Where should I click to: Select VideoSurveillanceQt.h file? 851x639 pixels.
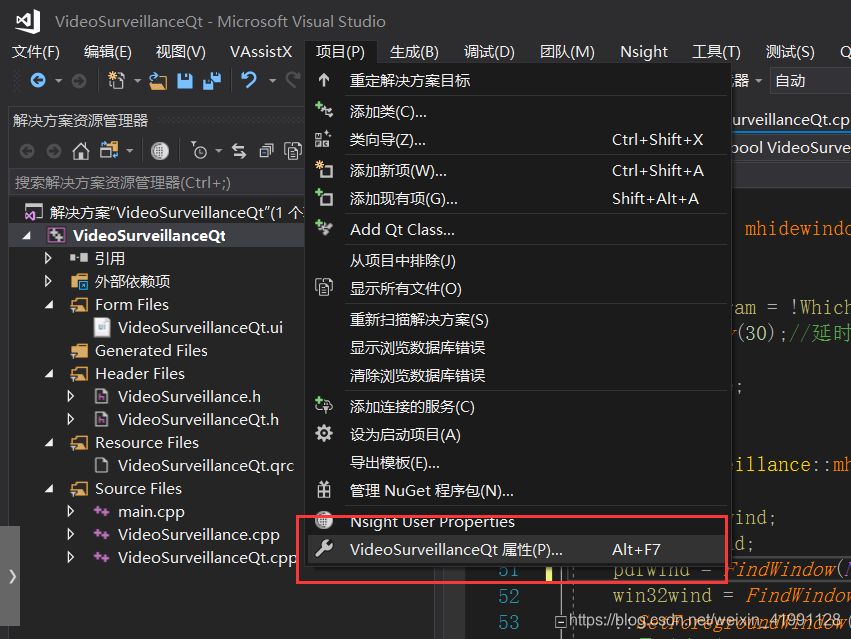pyautogui.click(x=198, y=420)
